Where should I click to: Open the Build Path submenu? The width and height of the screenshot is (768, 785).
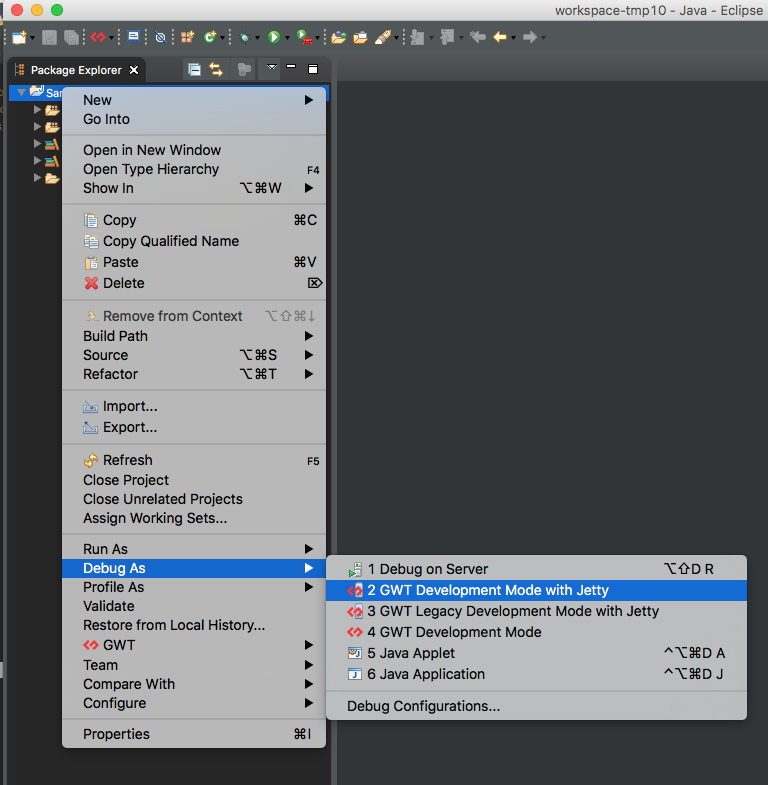pos(194,336)
